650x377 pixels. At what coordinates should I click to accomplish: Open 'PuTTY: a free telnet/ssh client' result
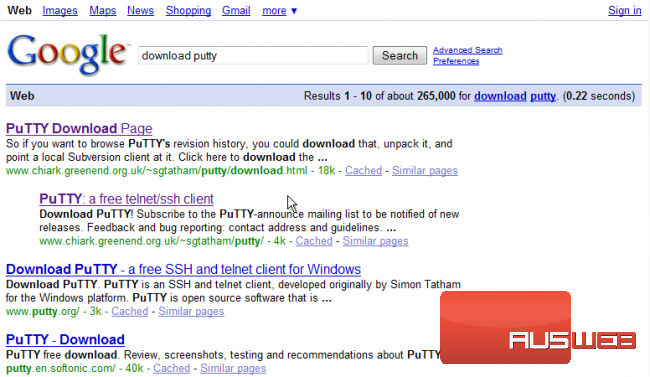pos(126,199)
